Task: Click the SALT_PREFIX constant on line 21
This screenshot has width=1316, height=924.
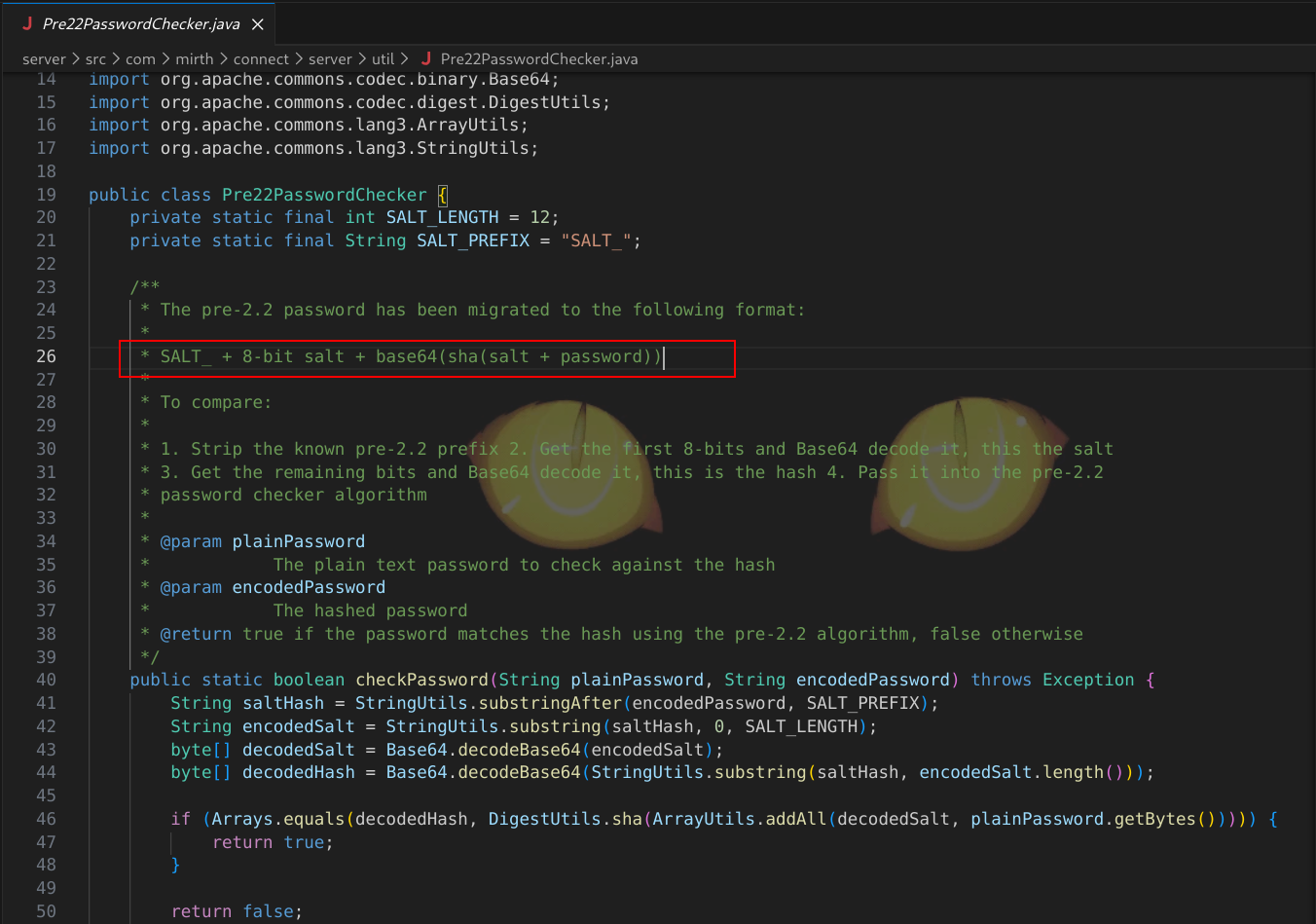Action: (473, 240)
